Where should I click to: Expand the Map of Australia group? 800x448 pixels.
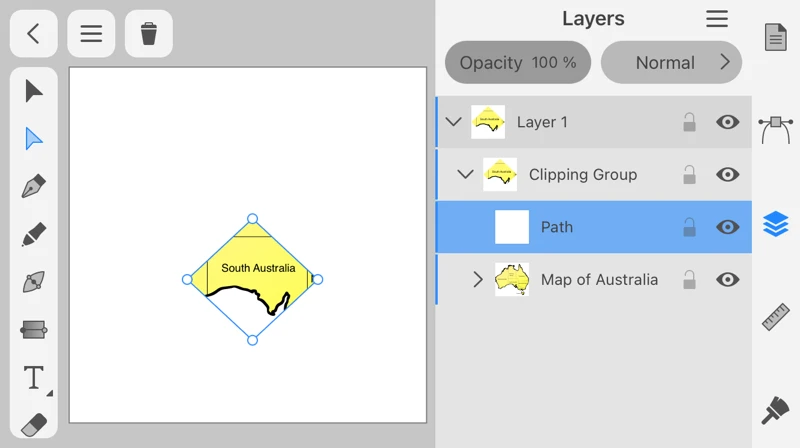[x=478, y=280]
